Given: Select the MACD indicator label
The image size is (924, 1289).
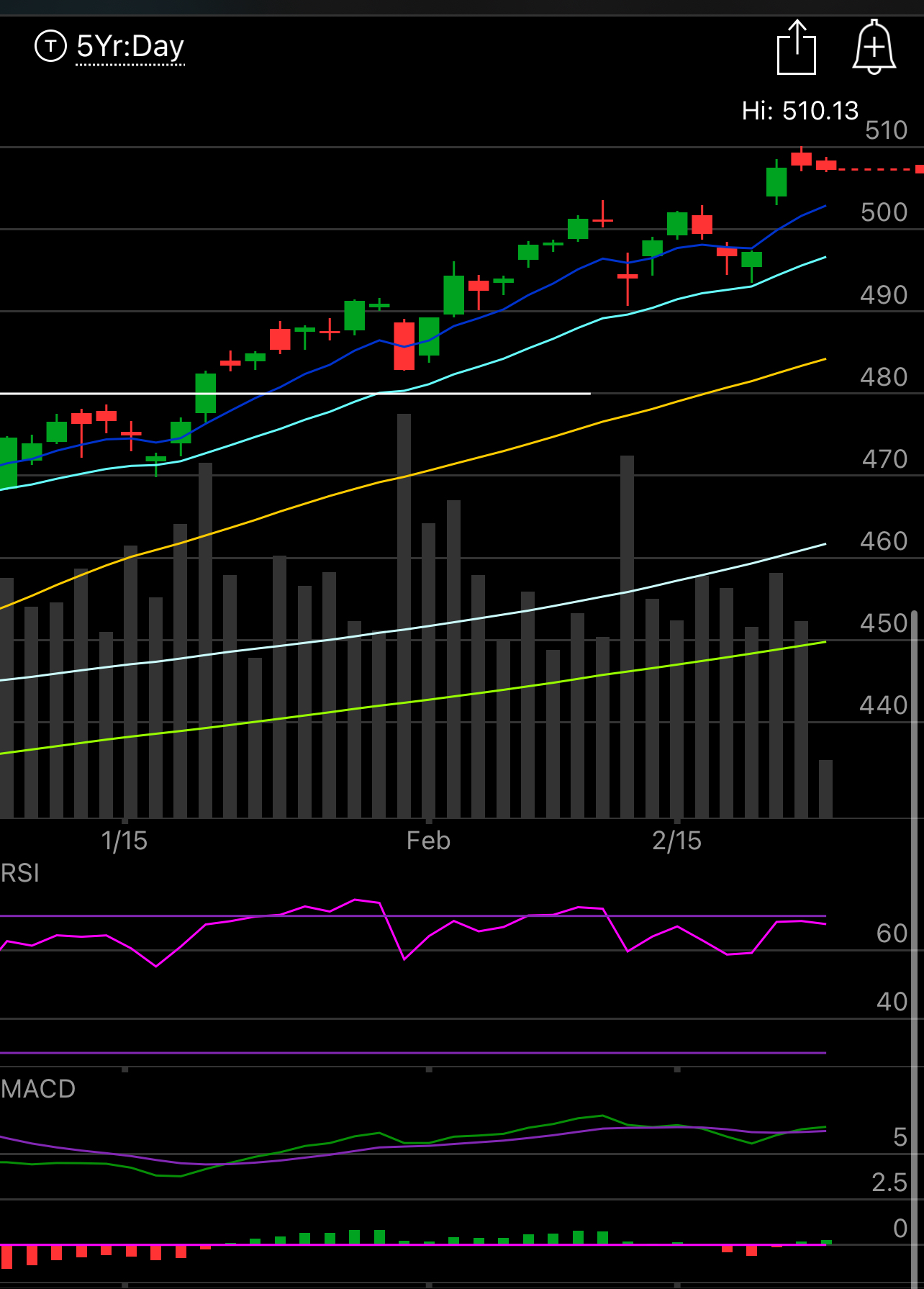Looking at the screenshot, I should [38, 1088].
